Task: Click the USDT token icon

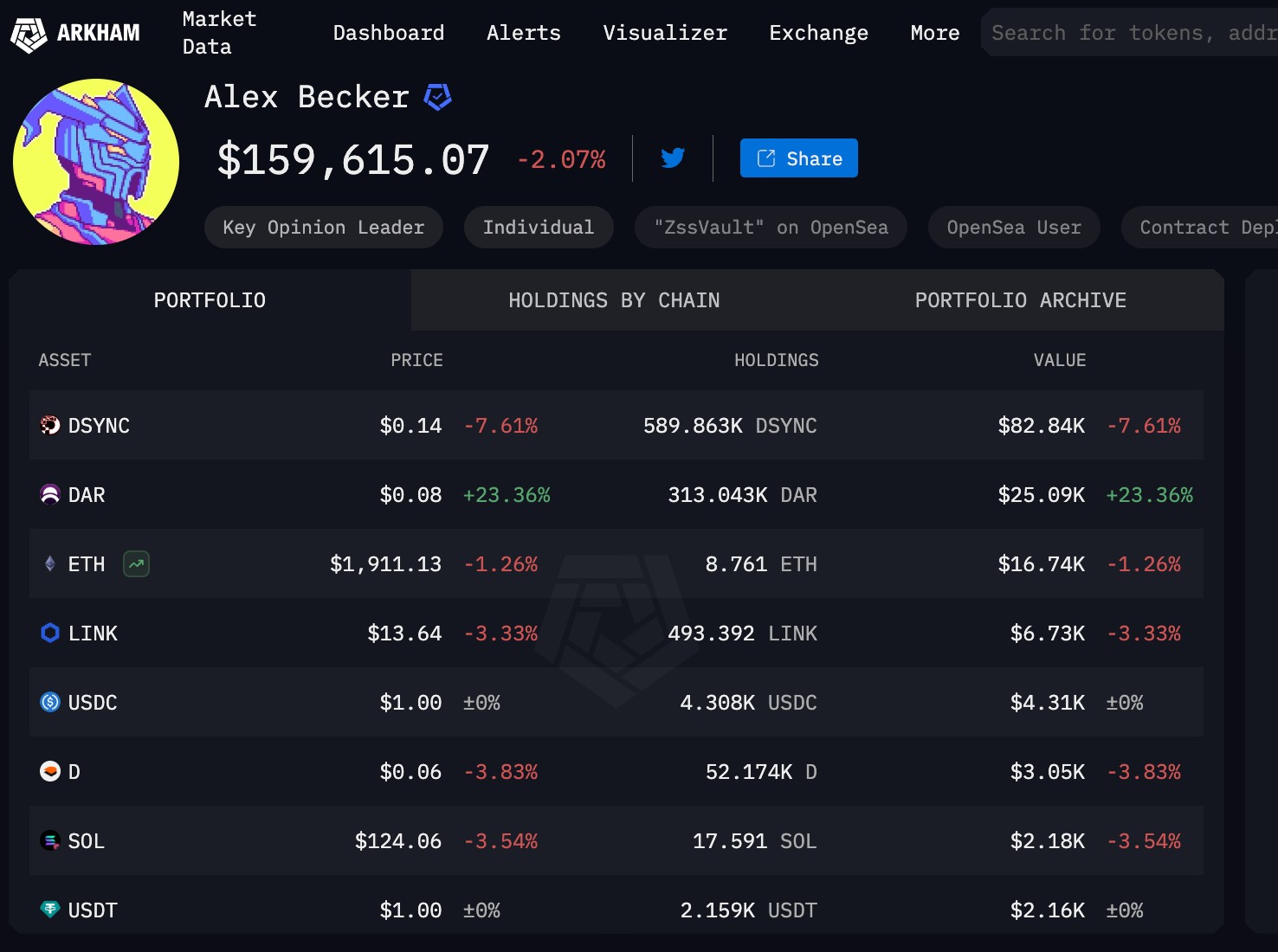Action: pos(48,910)
